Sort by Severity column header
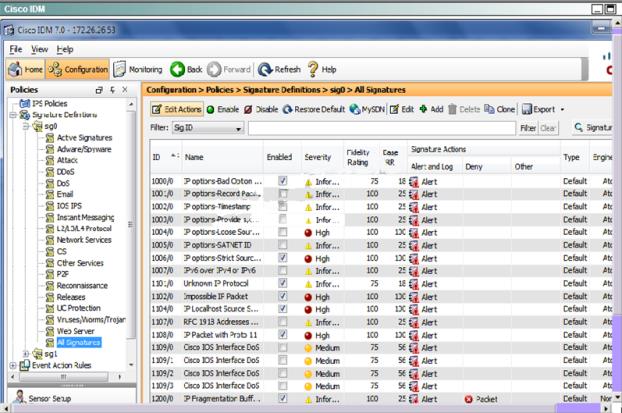Image resolution: width=622 pixels, height=413 pixels. click(322, 157)
